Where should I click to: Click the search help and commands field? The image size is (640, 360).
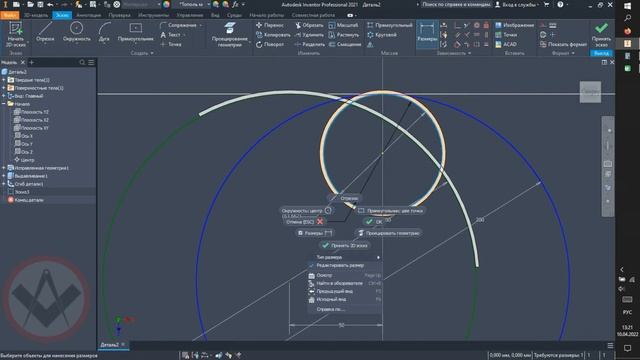pyautogui.click(x=456, y=4)
